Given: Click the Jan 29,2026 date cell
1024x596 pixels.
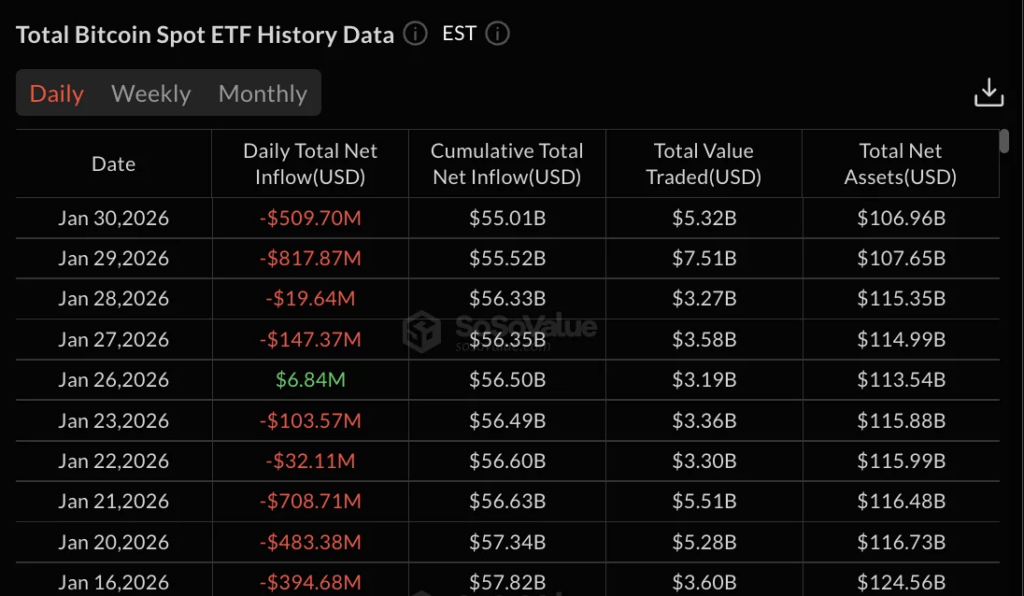Looking at the screenshot, I should [x=112, y=258].
